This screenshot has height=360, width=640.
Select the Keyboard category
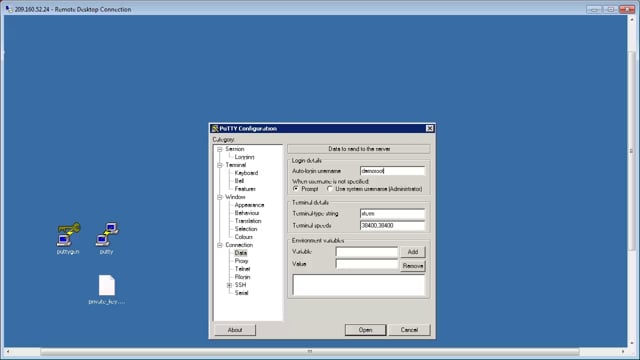click(x=246, y=173)
